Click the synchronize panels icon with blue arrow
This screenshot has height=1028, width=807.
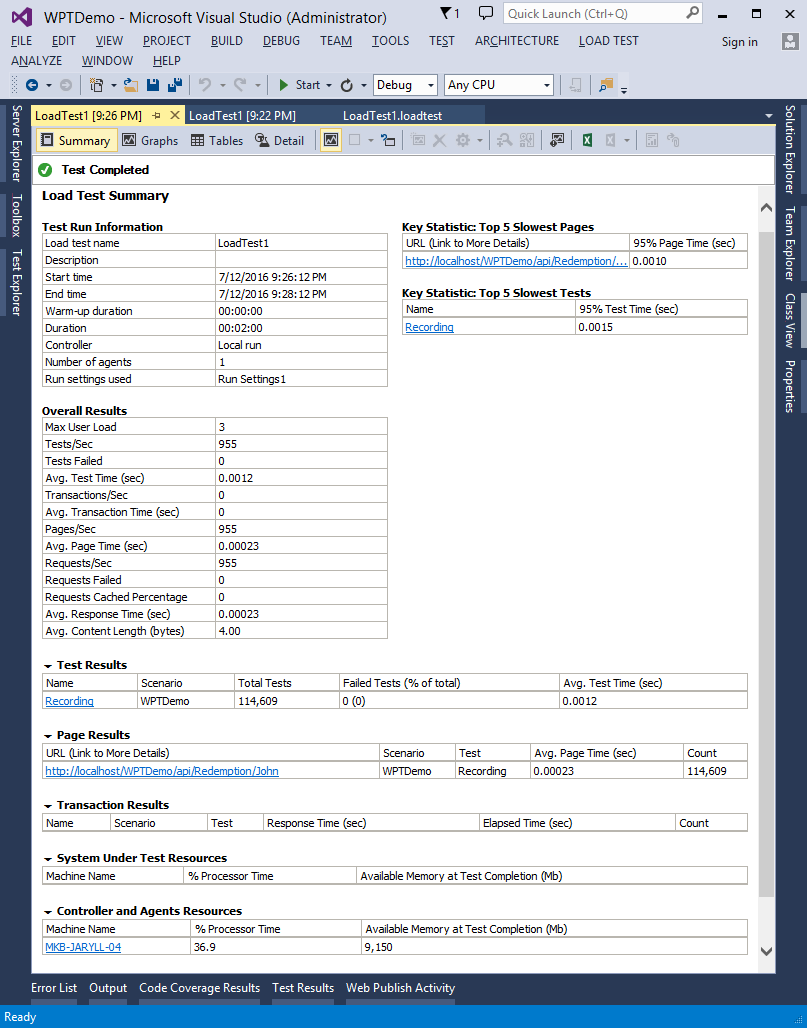point(389,140)
